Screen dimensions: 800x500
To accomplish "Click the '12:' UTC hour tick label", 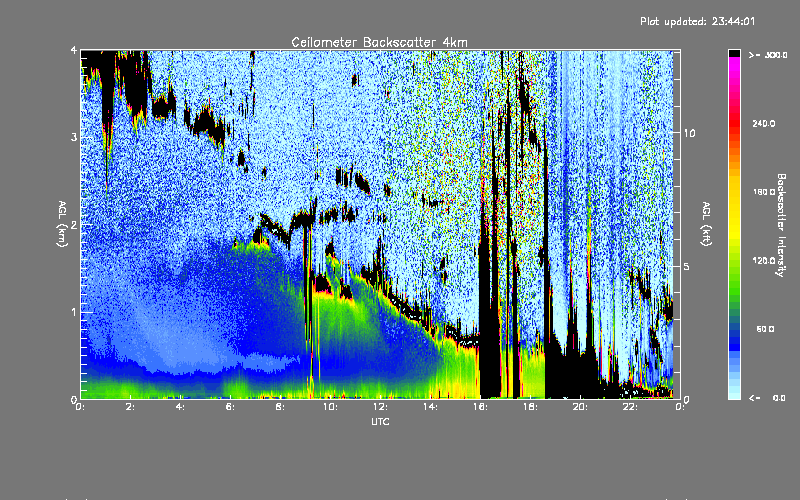I will (381, 407).
